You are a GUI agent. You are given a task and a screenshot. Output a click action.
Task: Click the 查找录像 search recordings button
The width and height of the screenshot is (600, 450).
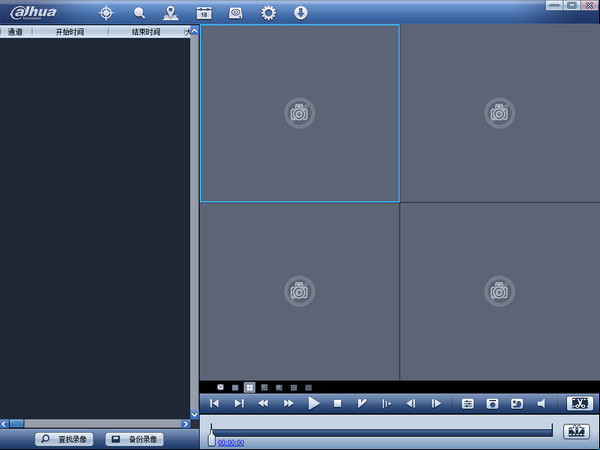(64, 439)
